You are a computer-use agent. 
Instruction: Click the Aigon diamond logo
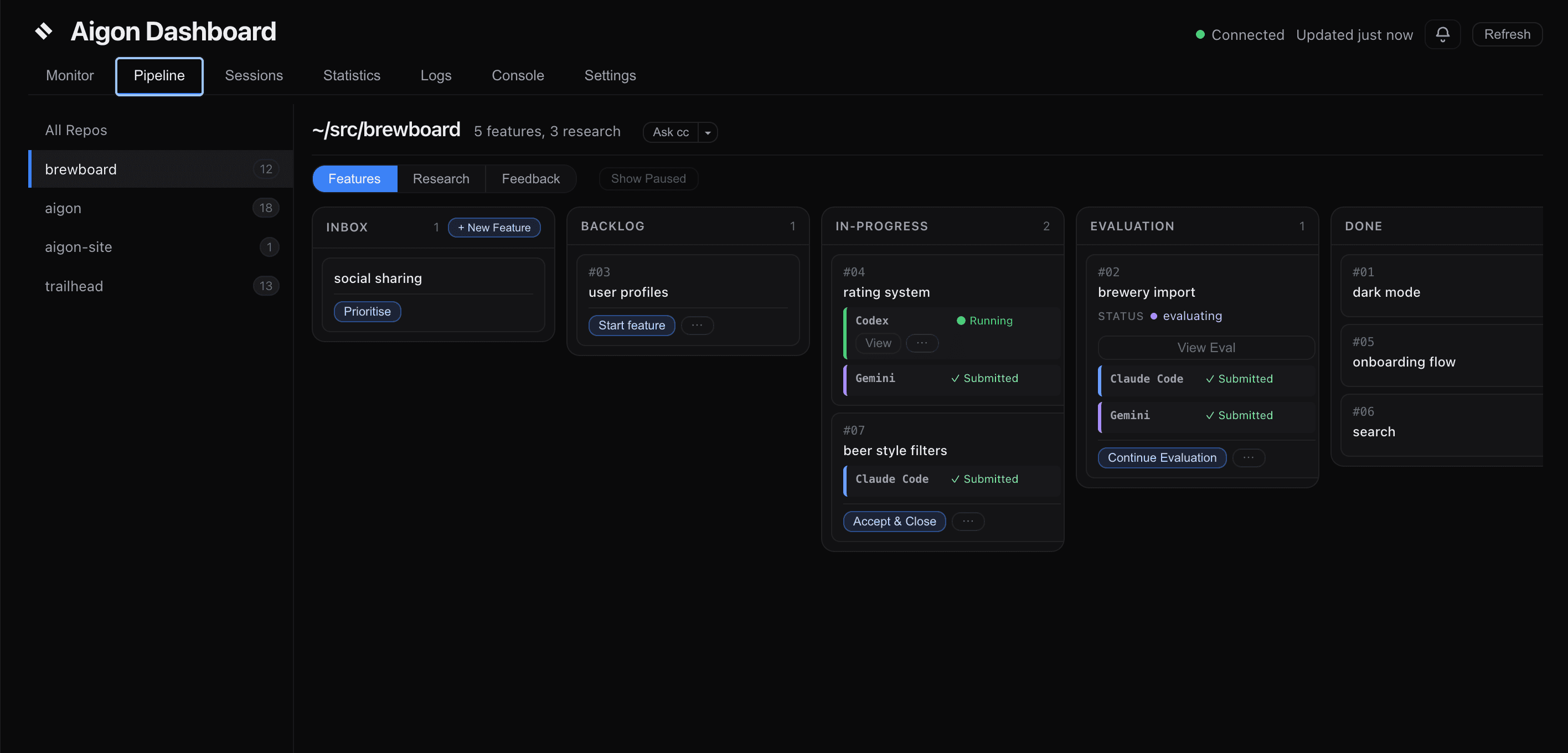pos(43,31)
